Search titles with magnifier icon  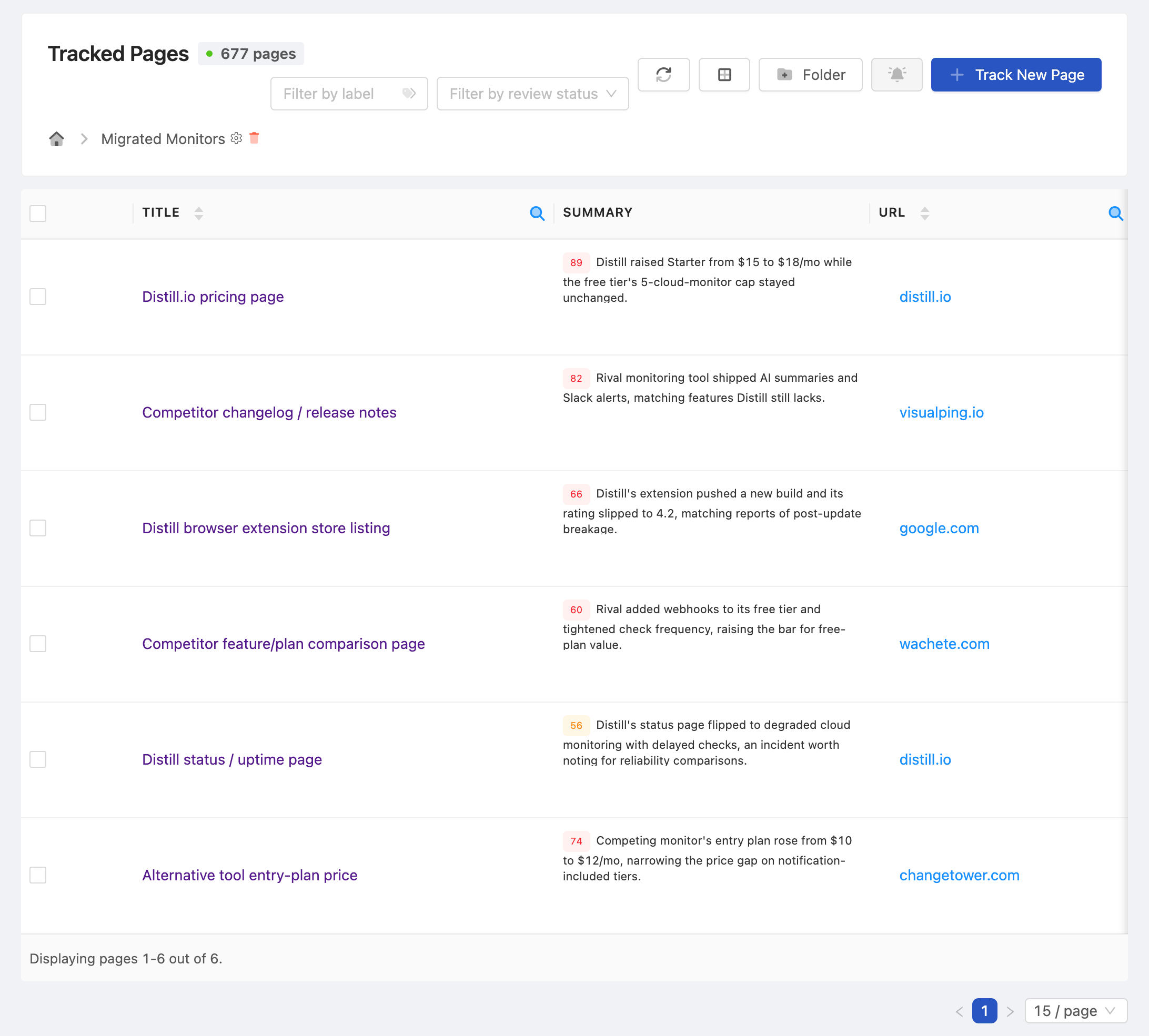coord(537,214)
